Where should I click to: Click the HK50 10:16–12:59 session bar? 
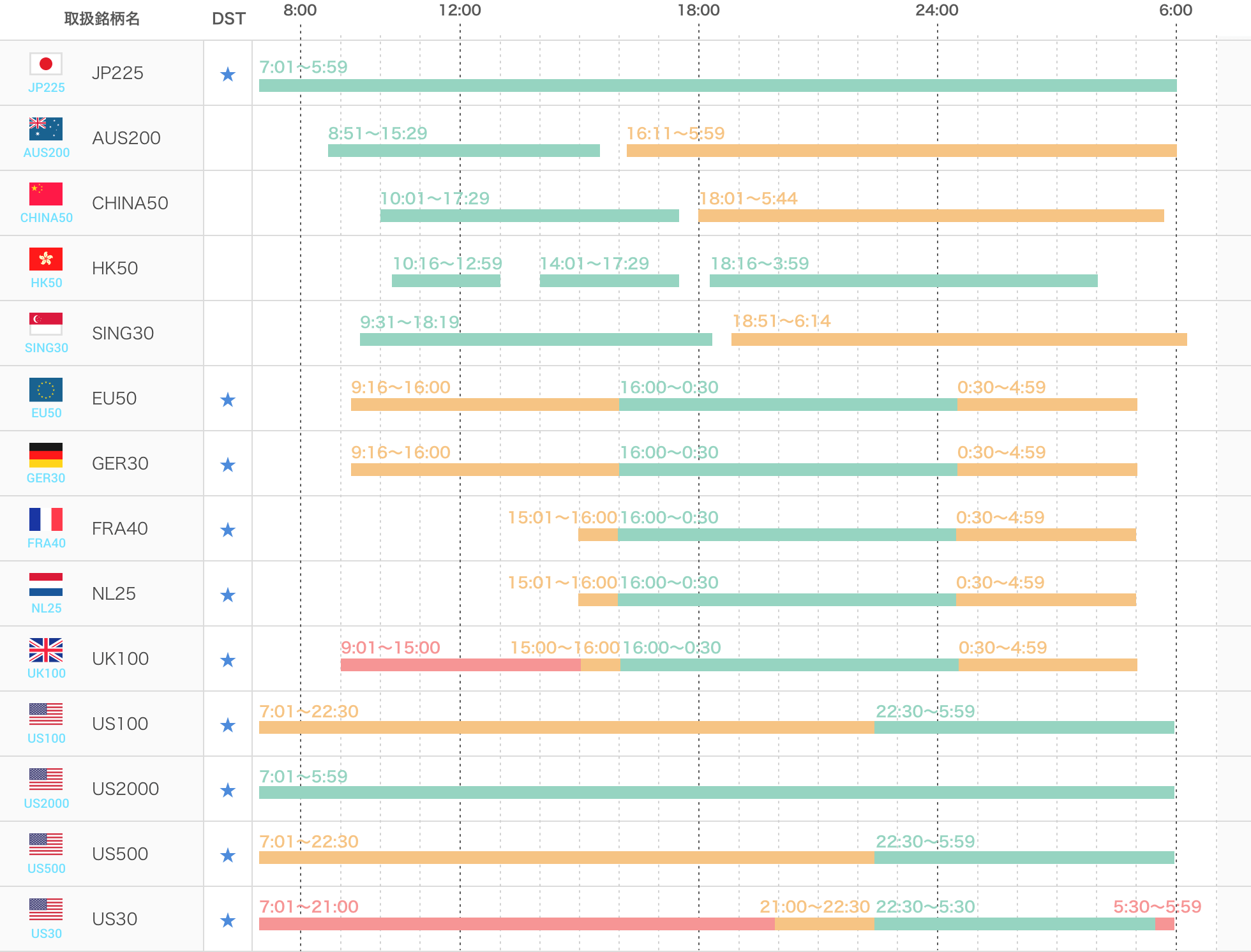[x=446, y=281]
